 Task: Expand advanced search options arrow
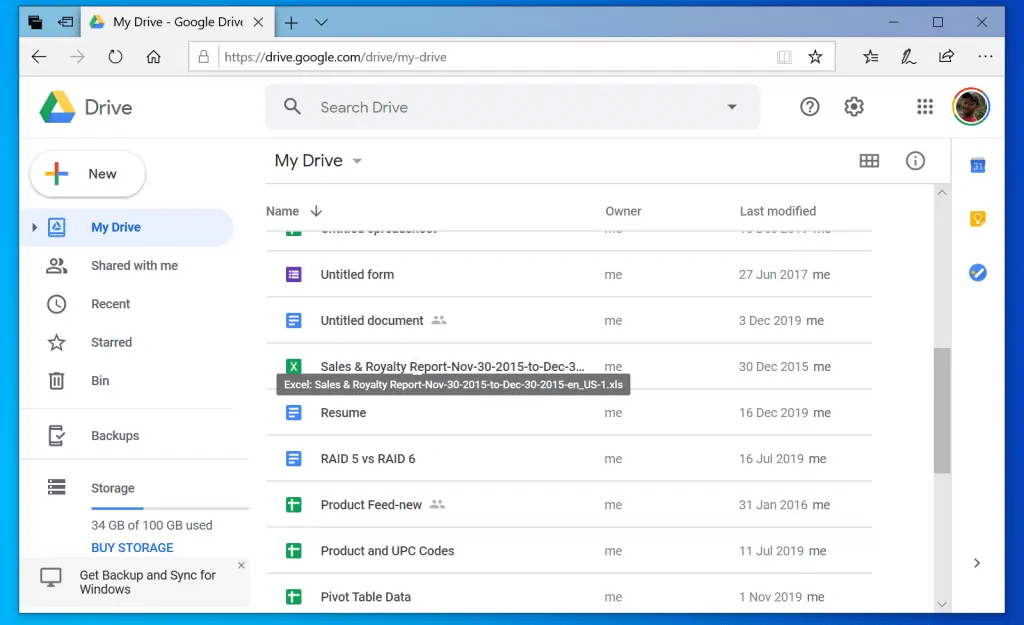click(x=731, y=106)
